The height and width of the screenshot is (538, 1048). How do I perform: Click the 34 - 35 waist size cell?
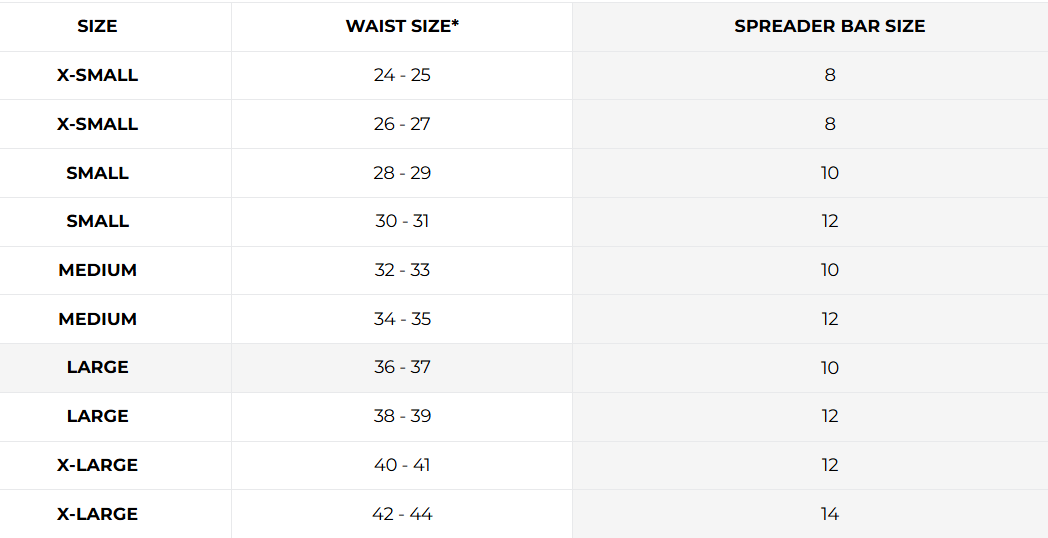[402, 319]
